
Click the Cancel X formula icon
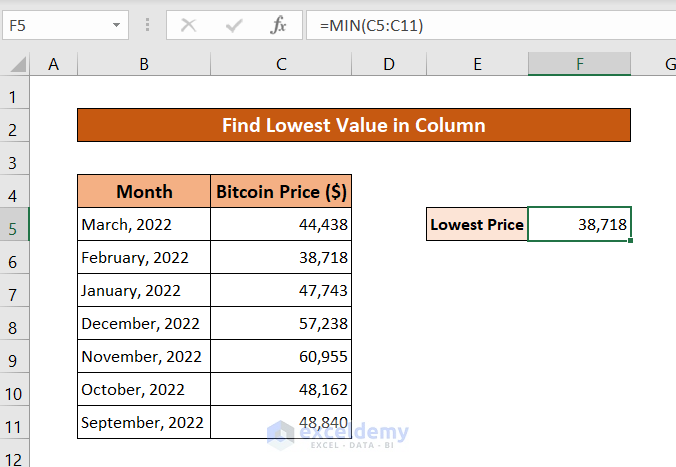tap(188, 25)
